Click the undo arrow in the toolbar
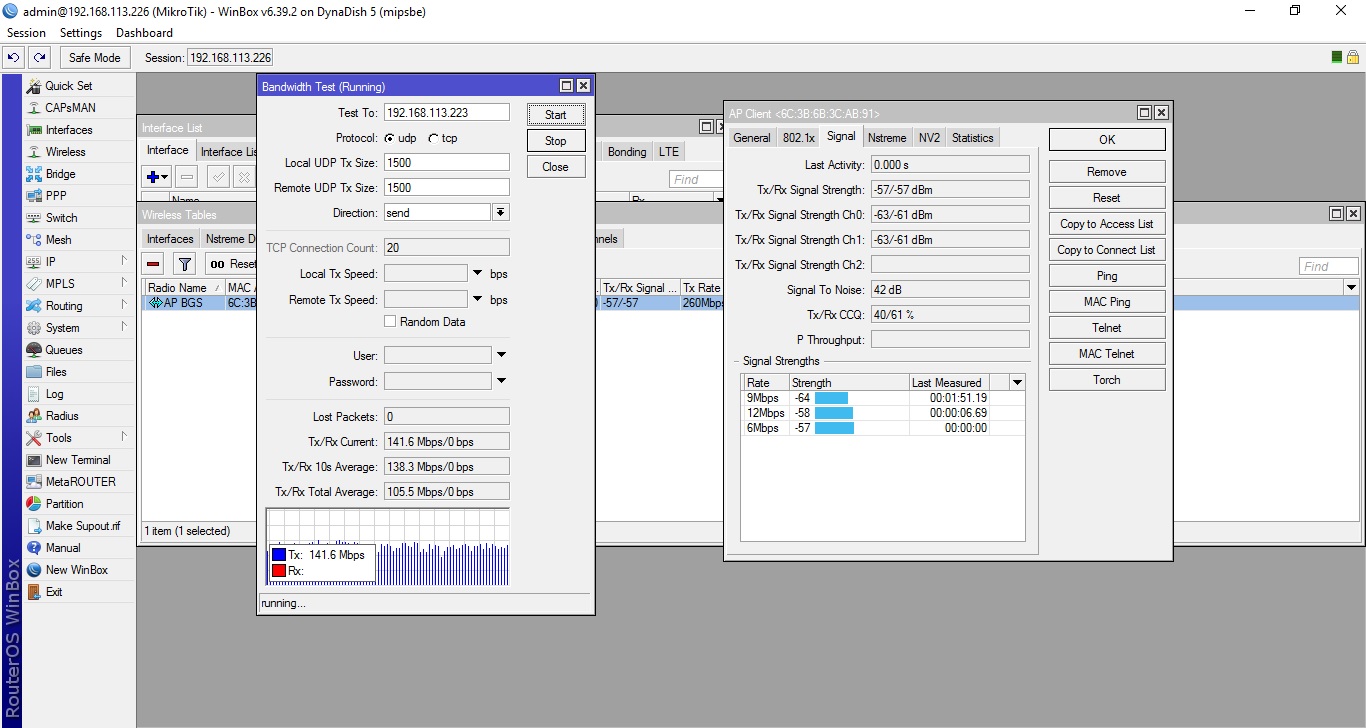The height and width of the screenshot is (728, 1366). coord(14,58)
